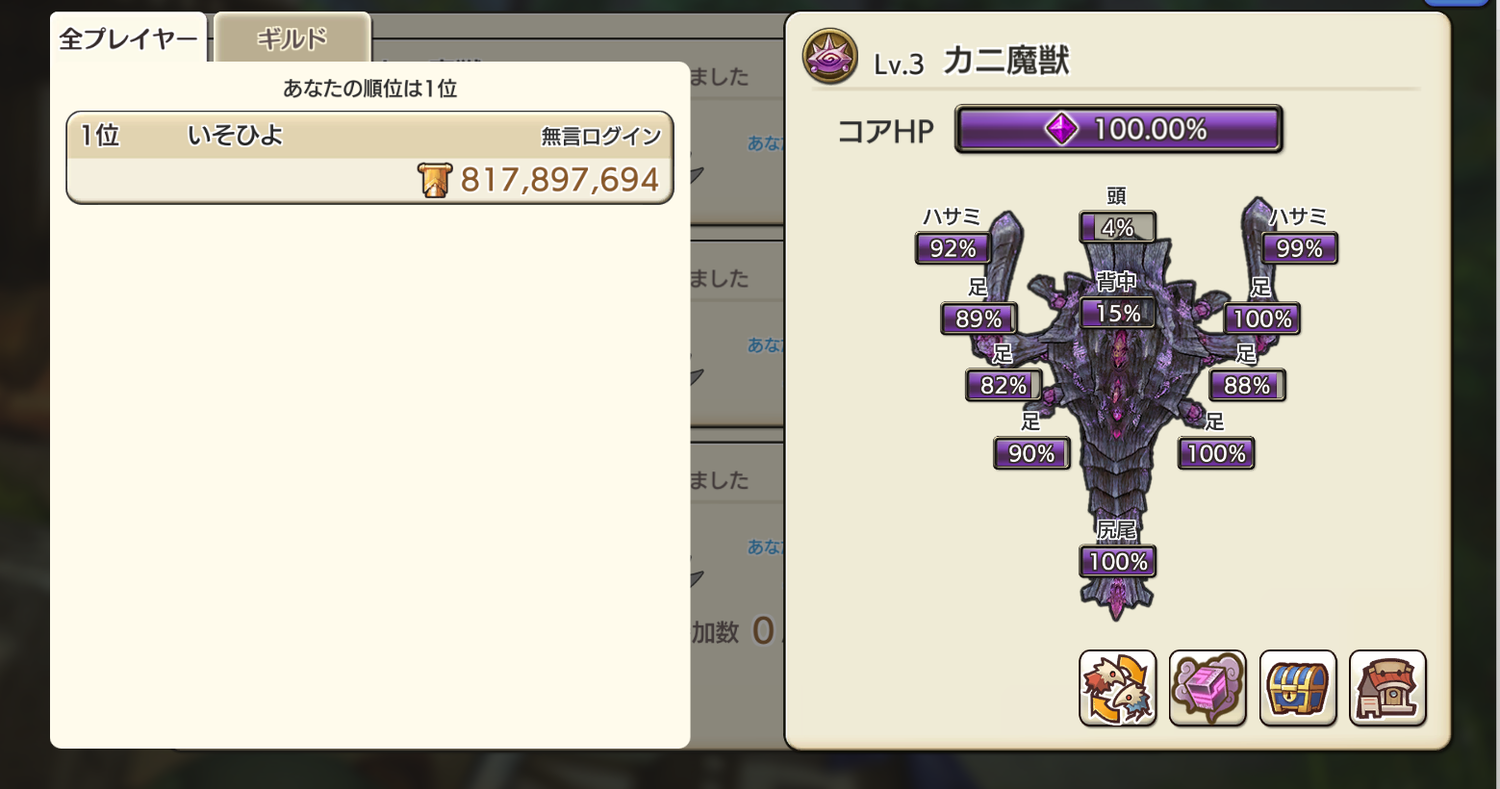Click the left ハサミ 92% gauge
Screen dimensions: 1500x789
point(953,248)
